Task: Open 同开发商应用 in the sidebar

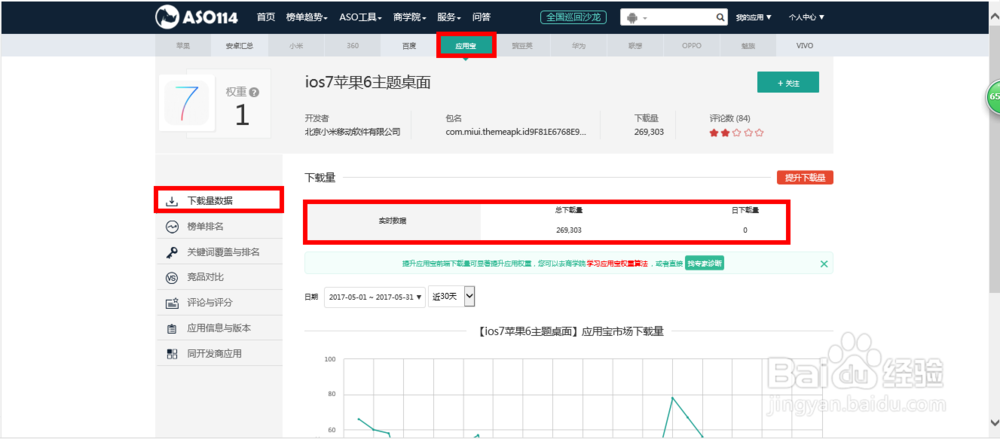Action: tap(219, 353)
